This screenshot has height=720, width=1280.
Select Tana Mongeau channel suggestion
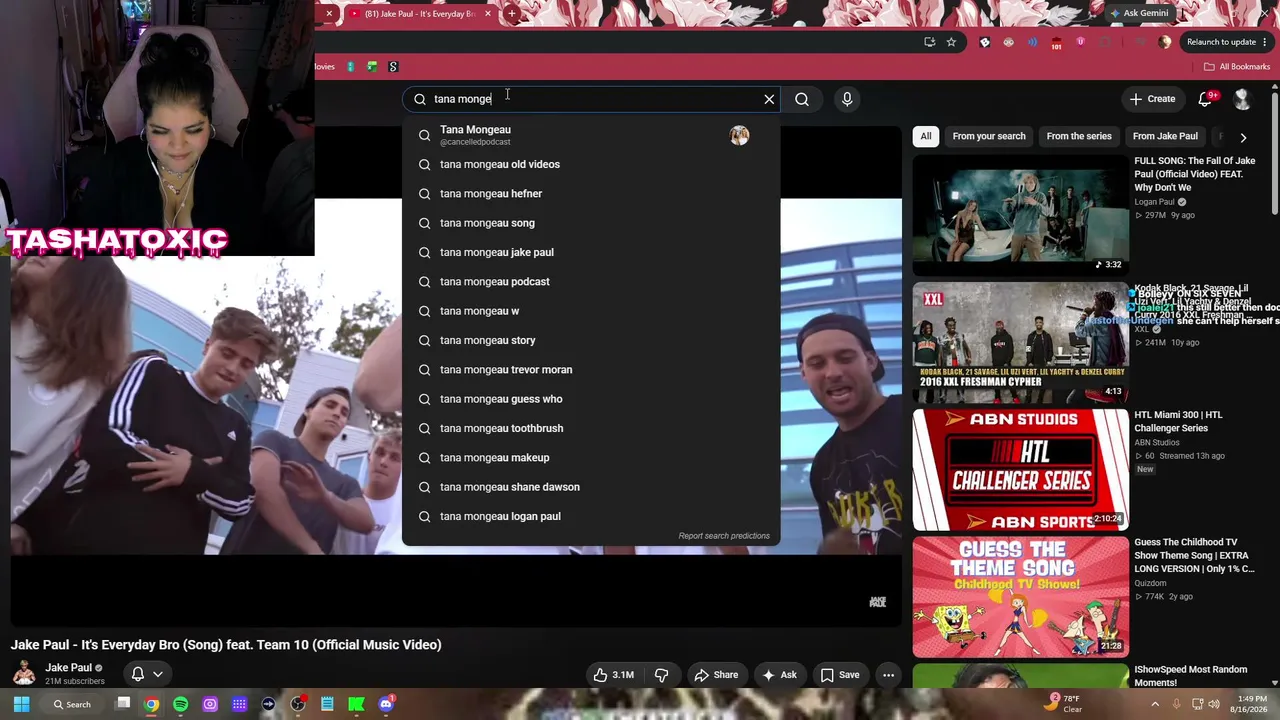click(x=591, y=135)
